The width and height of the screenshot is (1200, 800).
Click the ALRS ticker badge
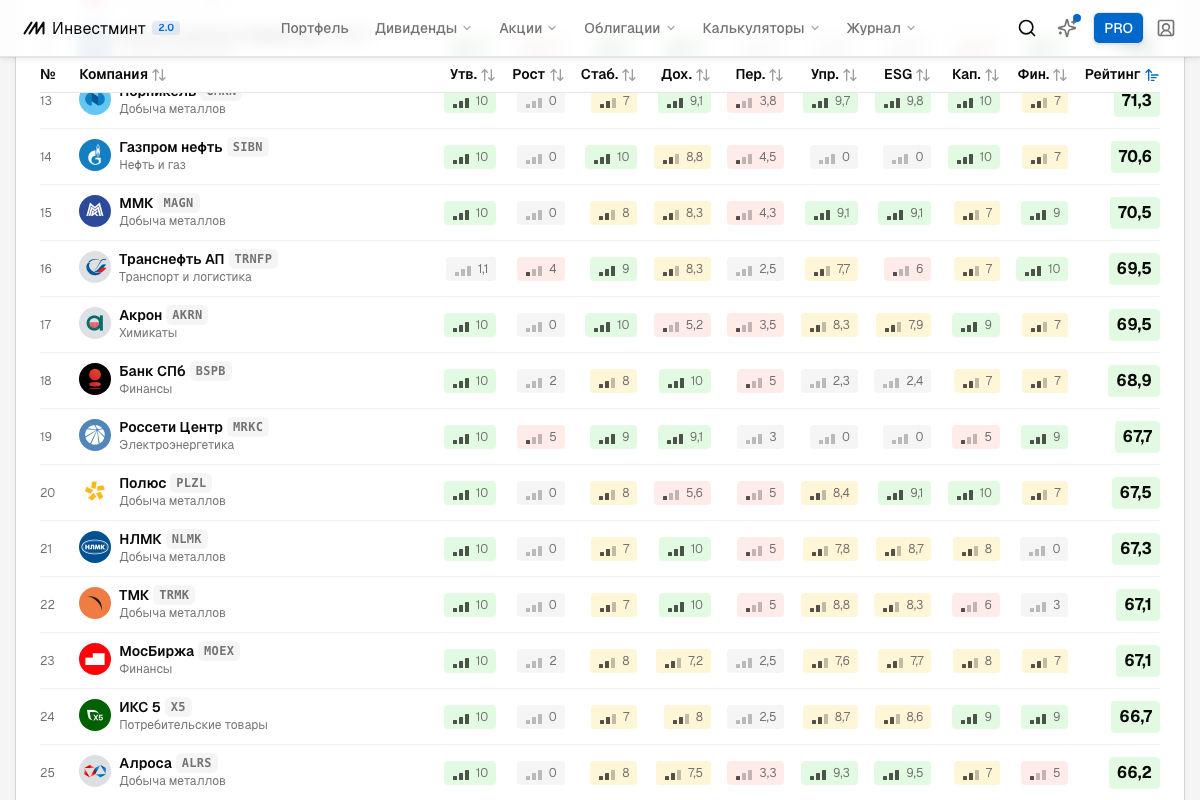pos(197,763)
